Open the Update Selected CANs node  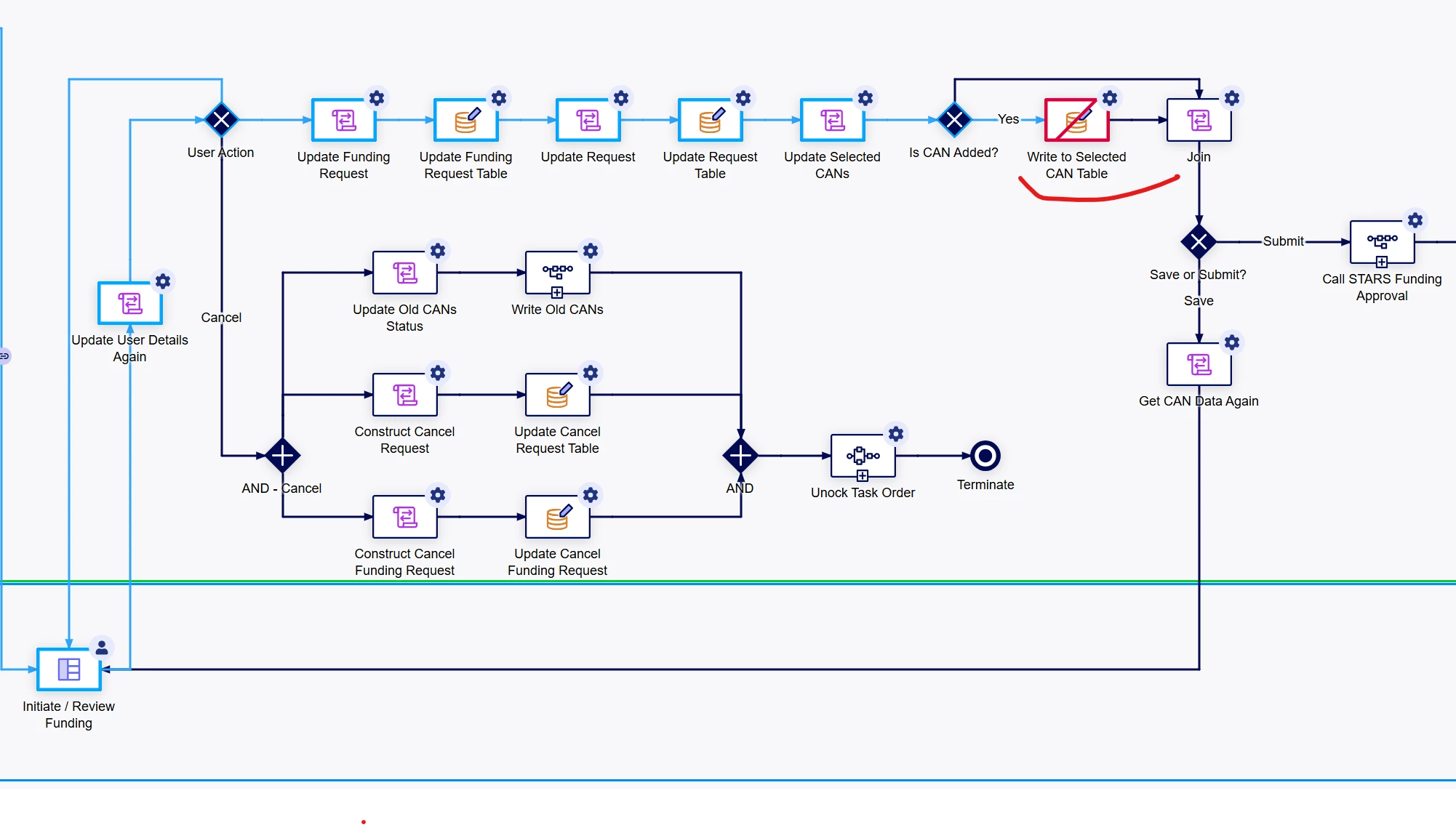click(833, 120)
